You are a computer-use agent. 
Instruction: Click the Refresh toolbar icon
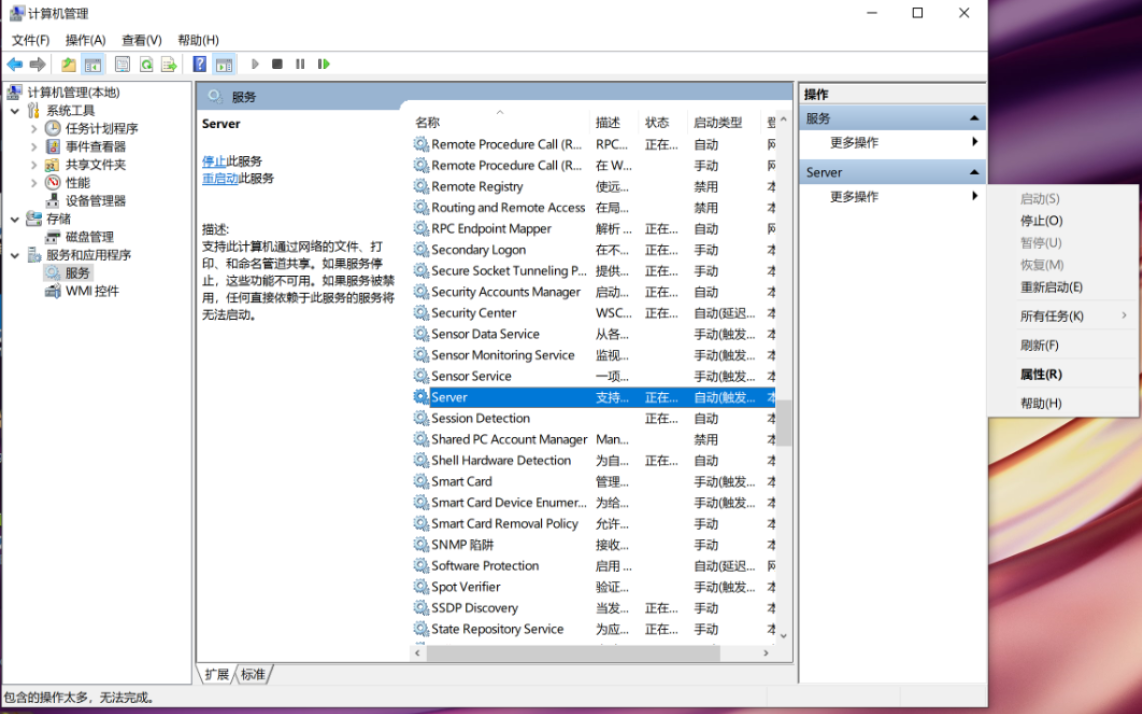coord(146,64)
